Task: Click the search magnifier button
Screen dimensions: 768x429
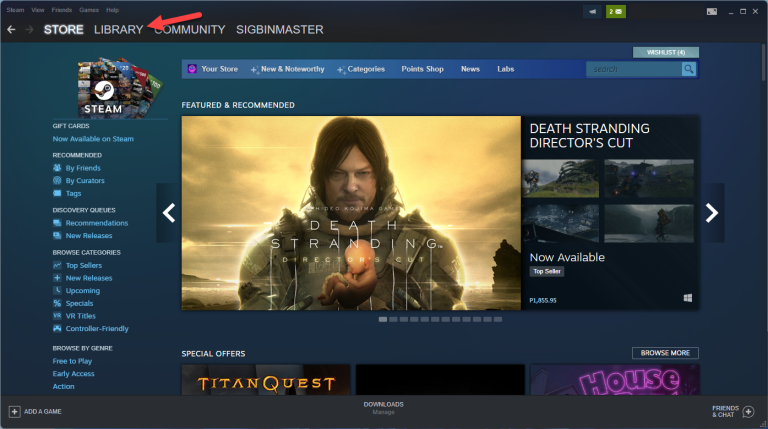Action: [689, 69]
